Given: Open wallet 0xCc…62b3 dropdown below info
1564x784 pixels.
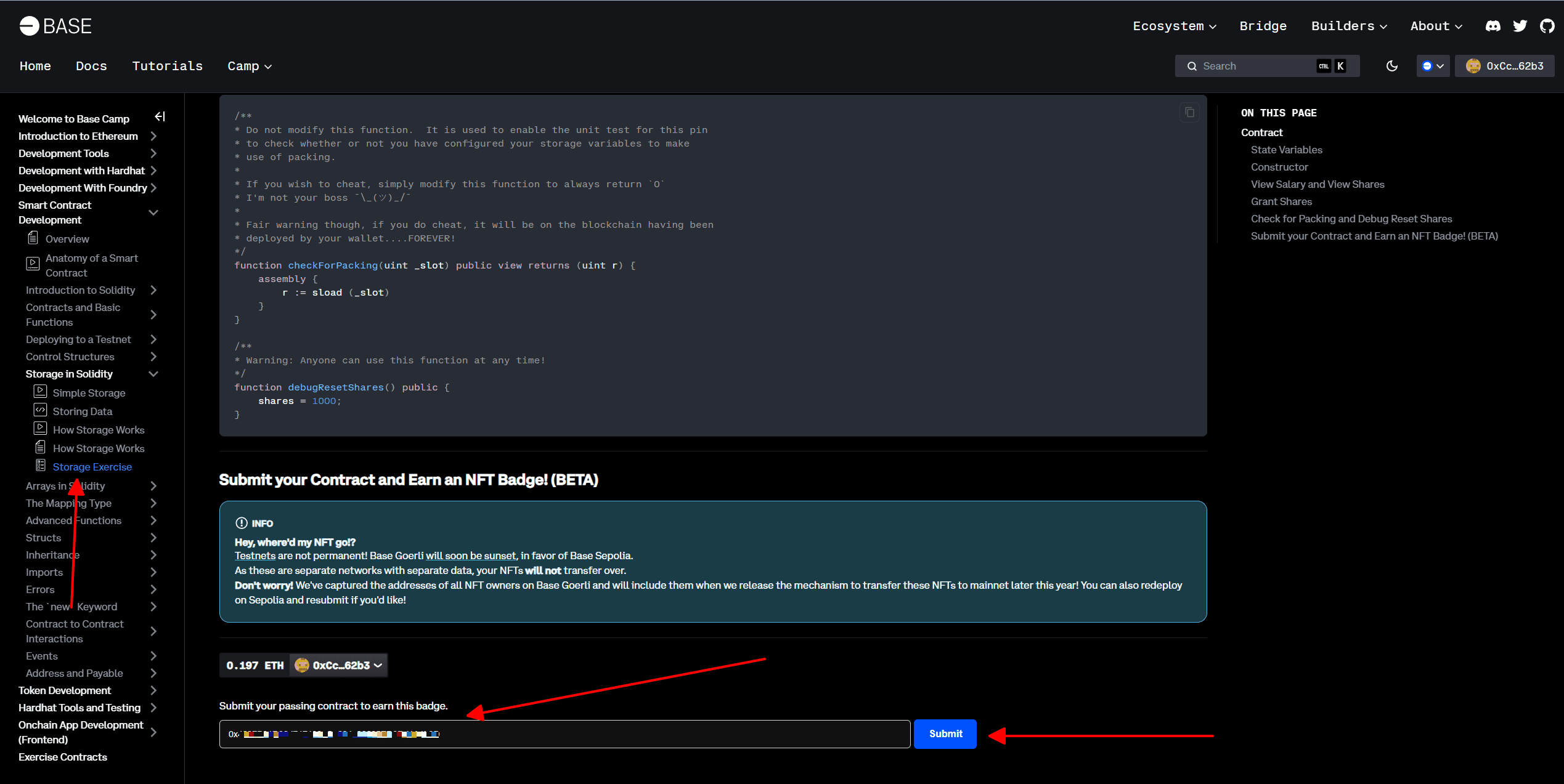Looking at the screenshot, I should (338, 665).
